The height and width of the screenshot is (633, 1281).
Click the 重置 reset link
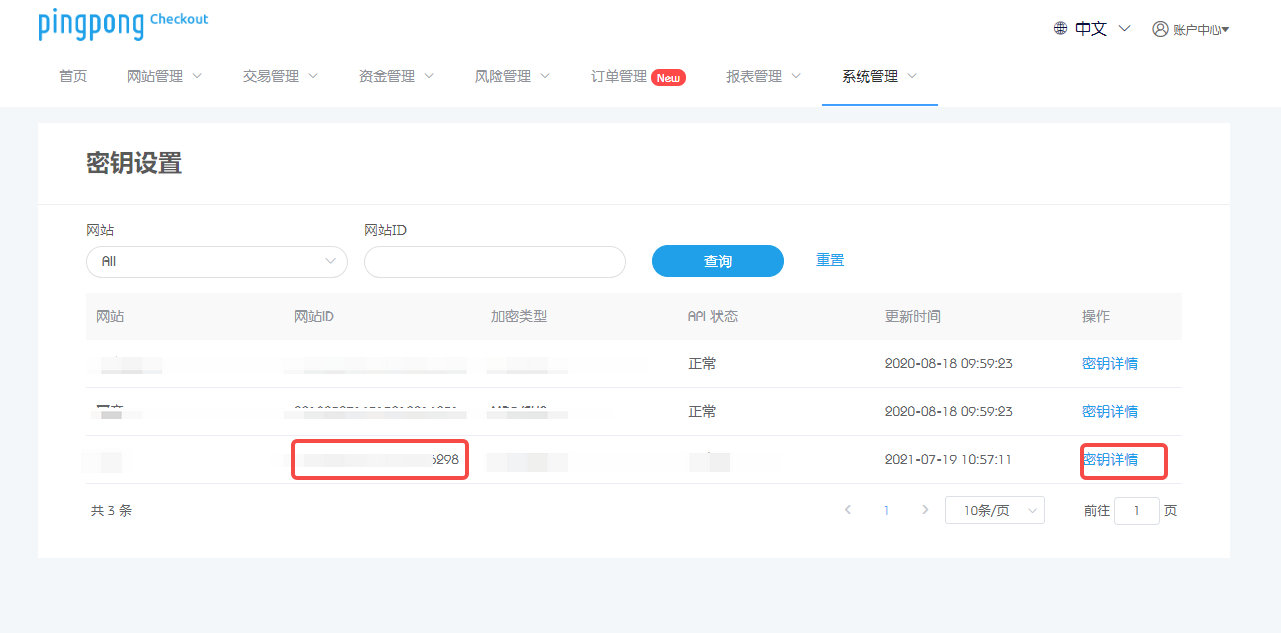[830, 260]
